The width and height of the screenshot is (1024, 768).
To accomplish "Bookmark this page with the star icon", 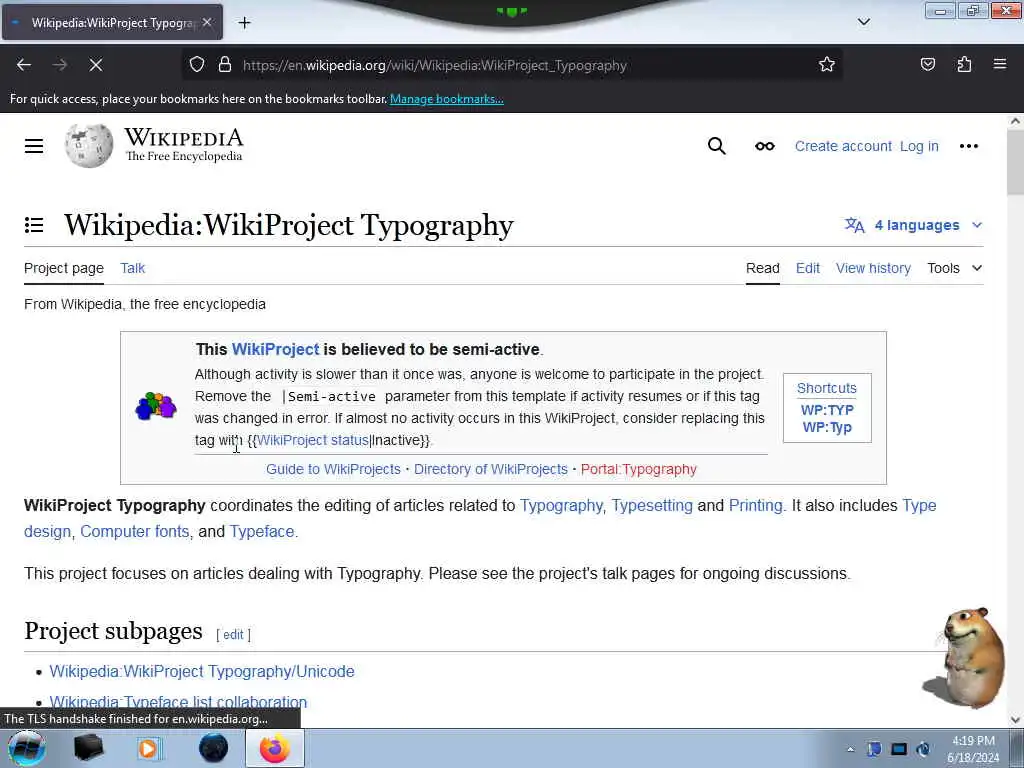I will pyautogui.click(x=827, y=64).
